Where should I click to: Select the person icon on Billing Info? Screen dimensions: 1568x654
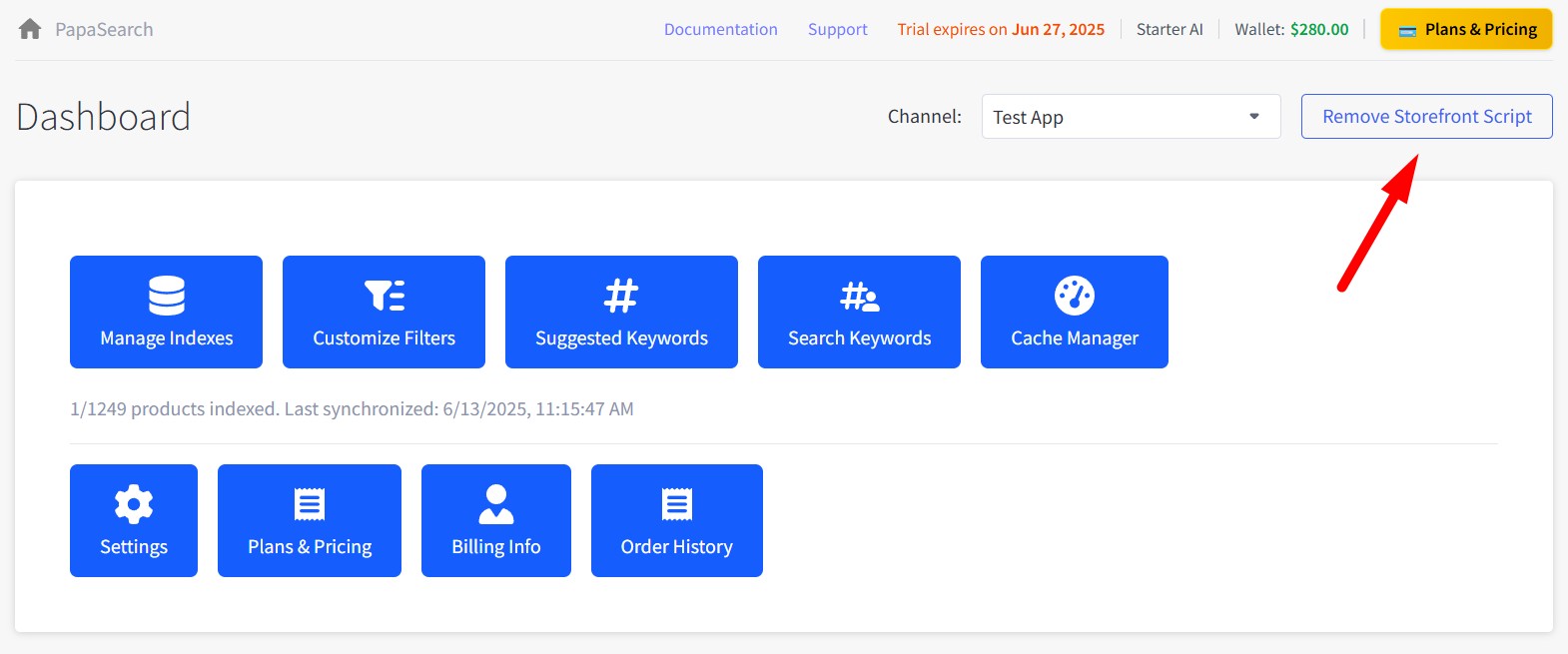point(496,504)
